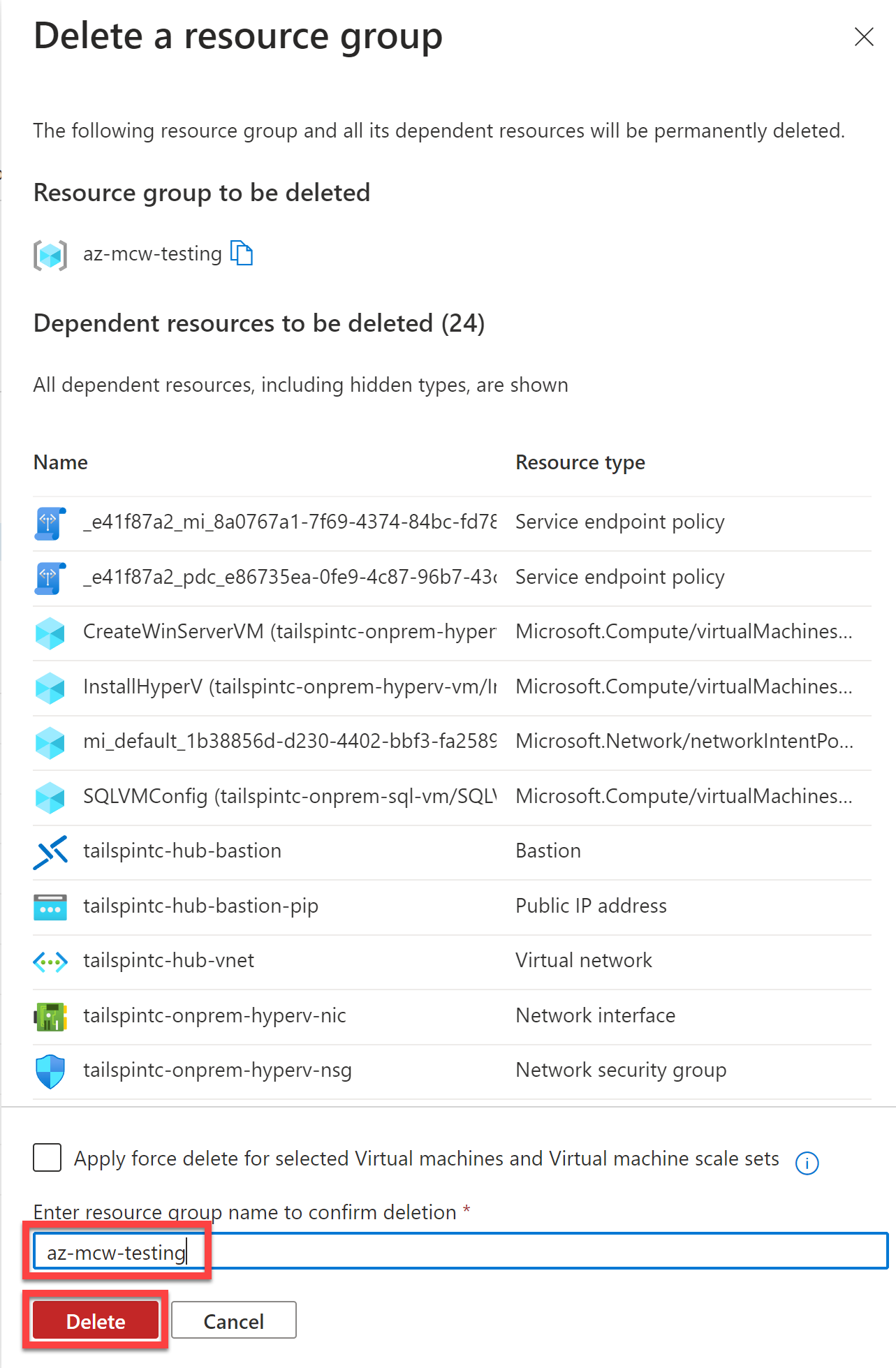The width and height of the screenshot is (896, 1368).
Task: Enable Apply force delete checkbox
Action: [x=47, y=1158]
